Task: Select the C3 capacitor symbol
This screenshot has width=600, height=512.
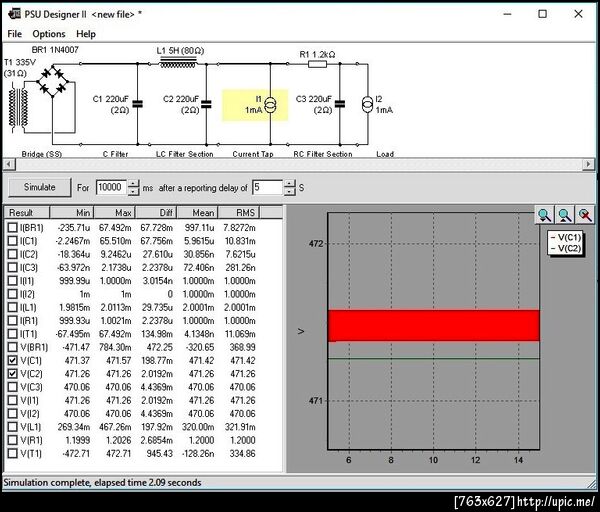Action: 339,104
